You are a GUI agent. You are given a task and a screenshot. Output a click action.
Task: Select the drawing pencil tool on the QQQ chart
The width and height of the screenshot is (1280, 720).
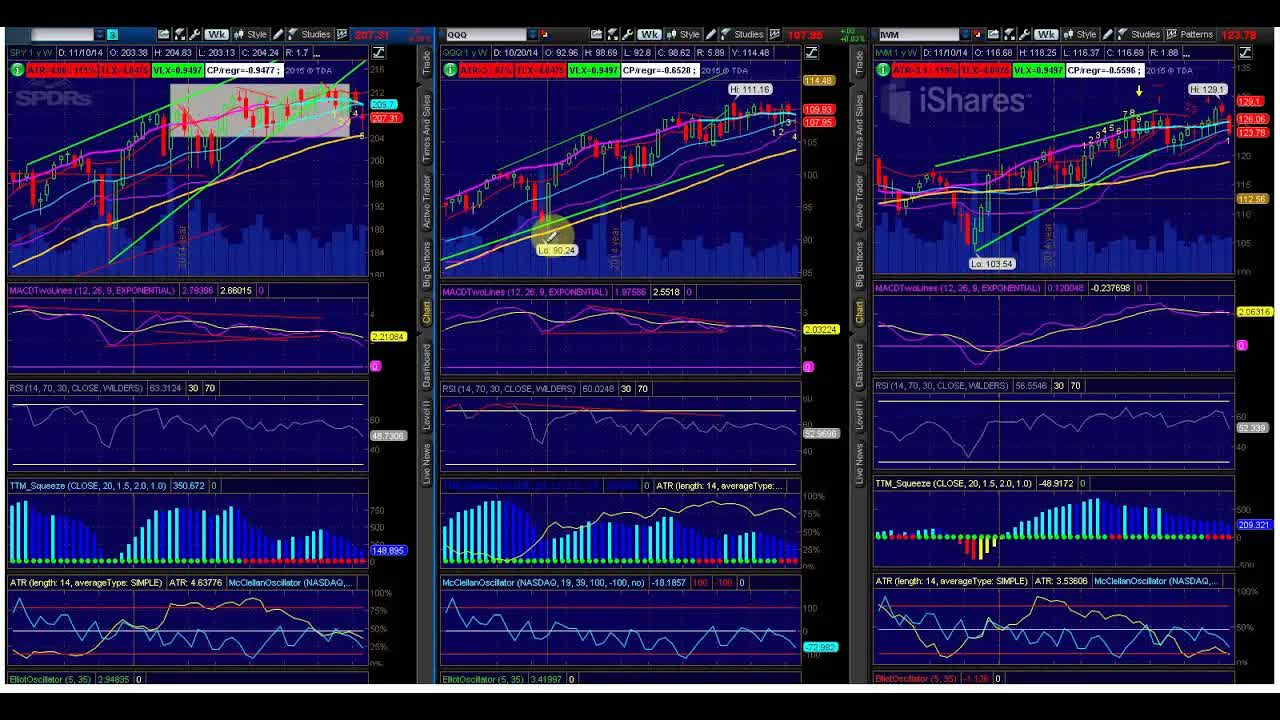[710, 34]
